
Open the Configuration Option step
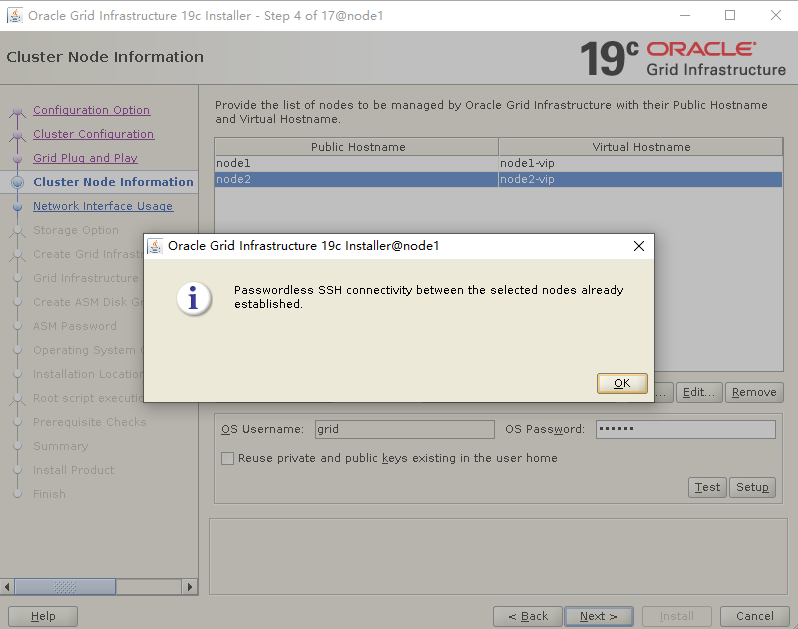(x=92, y=110)
